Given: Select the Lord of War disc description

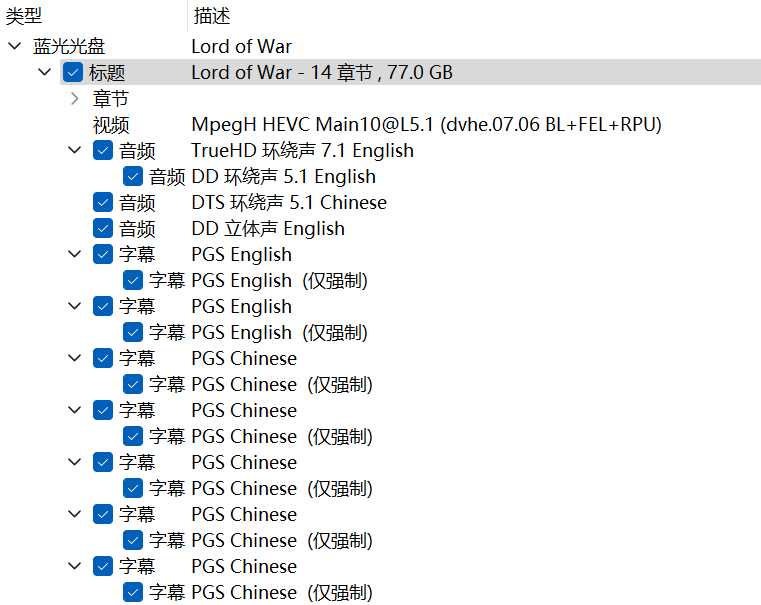Looking at the screenshot, I should point(241,46).
